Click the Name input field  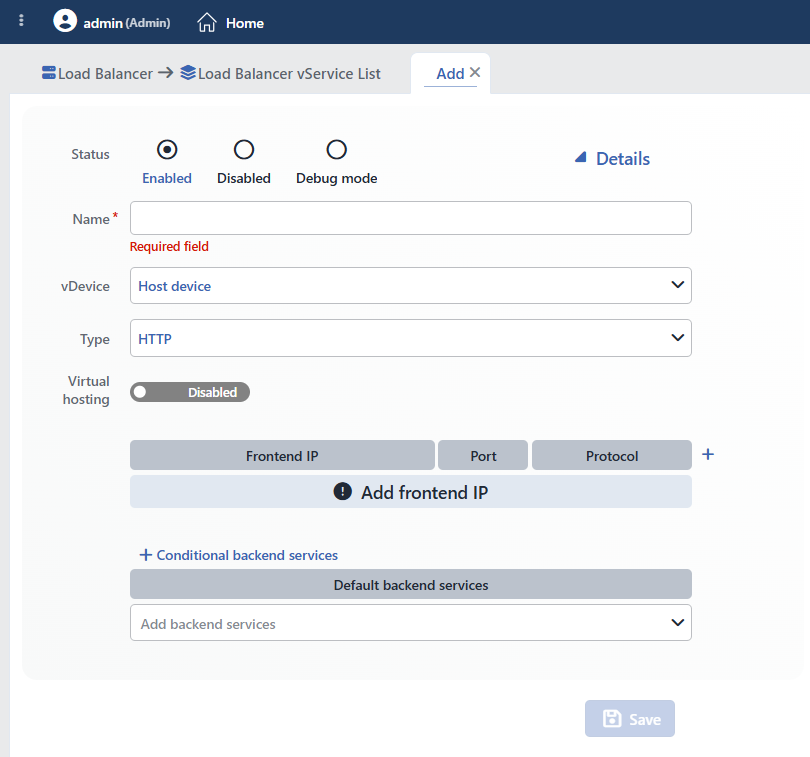click(411, 218)
